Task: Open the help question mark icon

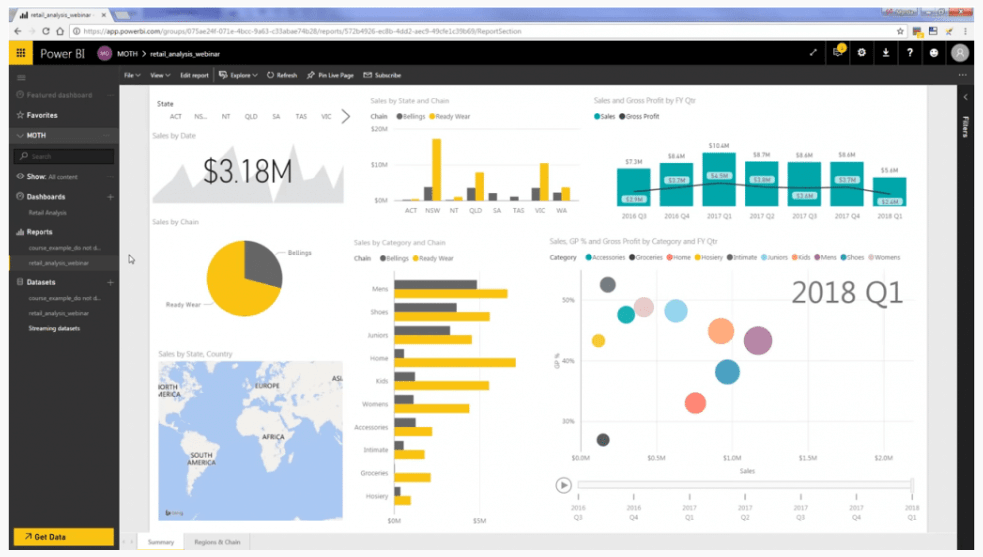Action: 910,53
